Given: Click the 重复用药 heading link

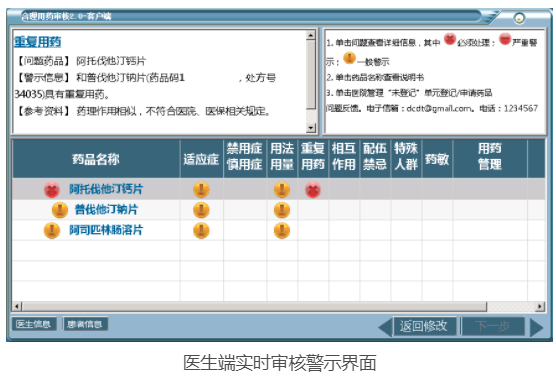Looking at the screenshot, I should click(x=38, y=42).
